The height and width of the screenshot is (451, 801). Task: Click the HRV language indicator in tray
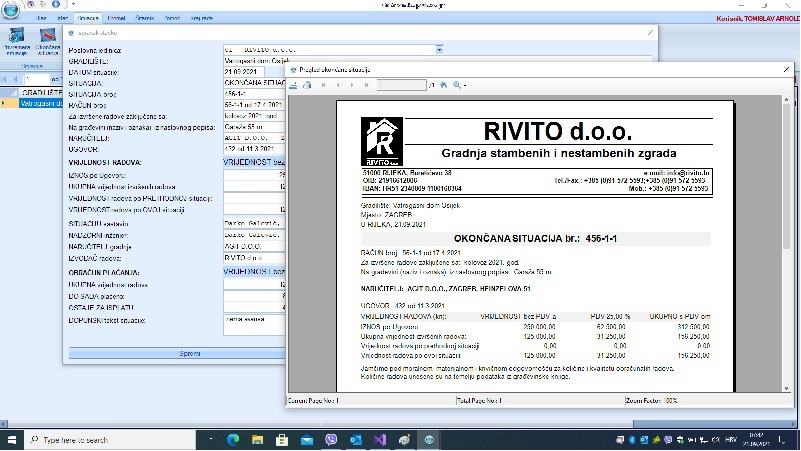tap(731, 439)
